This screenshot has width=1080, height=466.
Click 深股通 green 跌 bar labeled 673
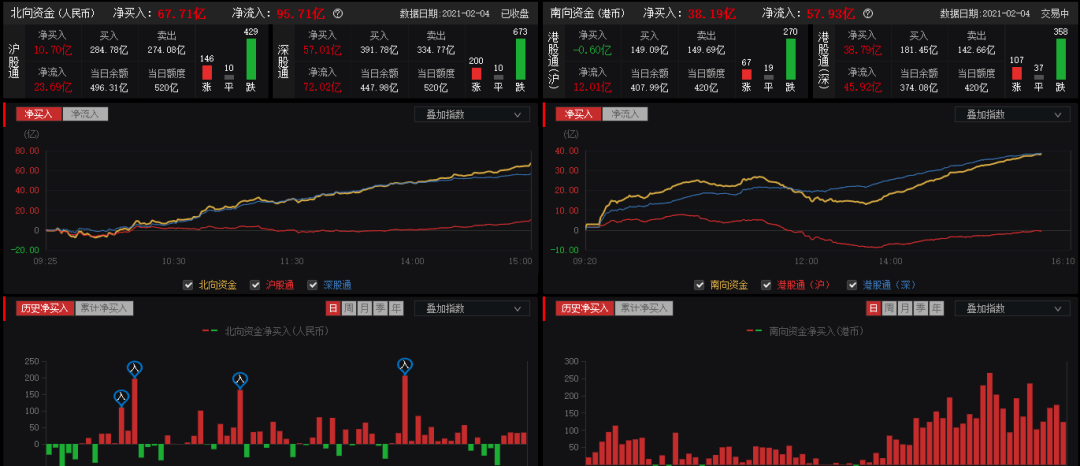[520, 59]
